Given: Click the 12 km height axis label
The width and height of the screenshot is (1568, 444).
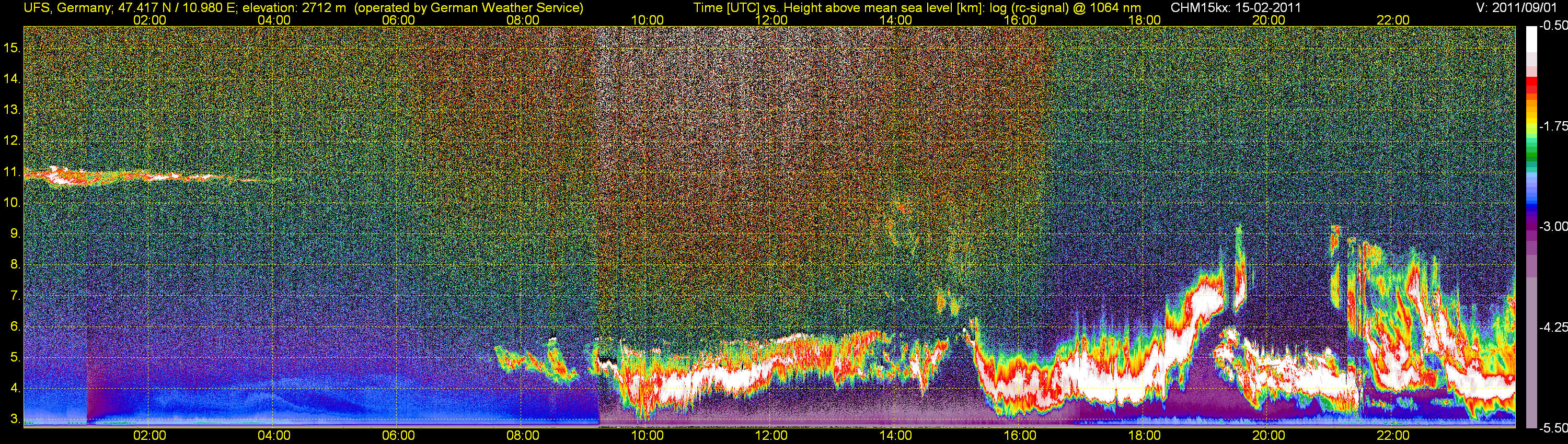Looking at the screenshot, I should click(x=11, y=141).
